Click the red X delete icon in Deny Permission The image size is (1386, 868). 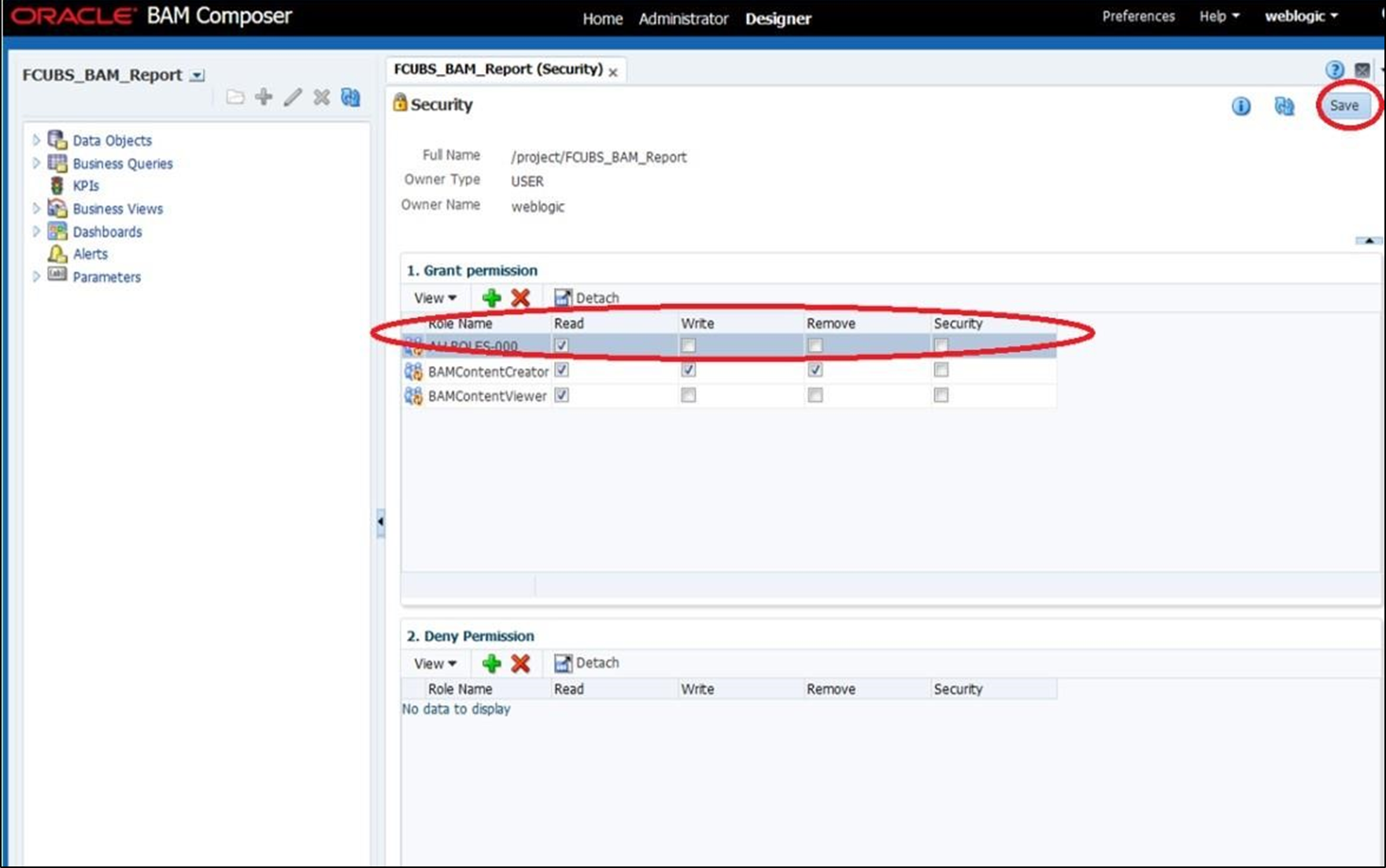(x=520, y=663)
